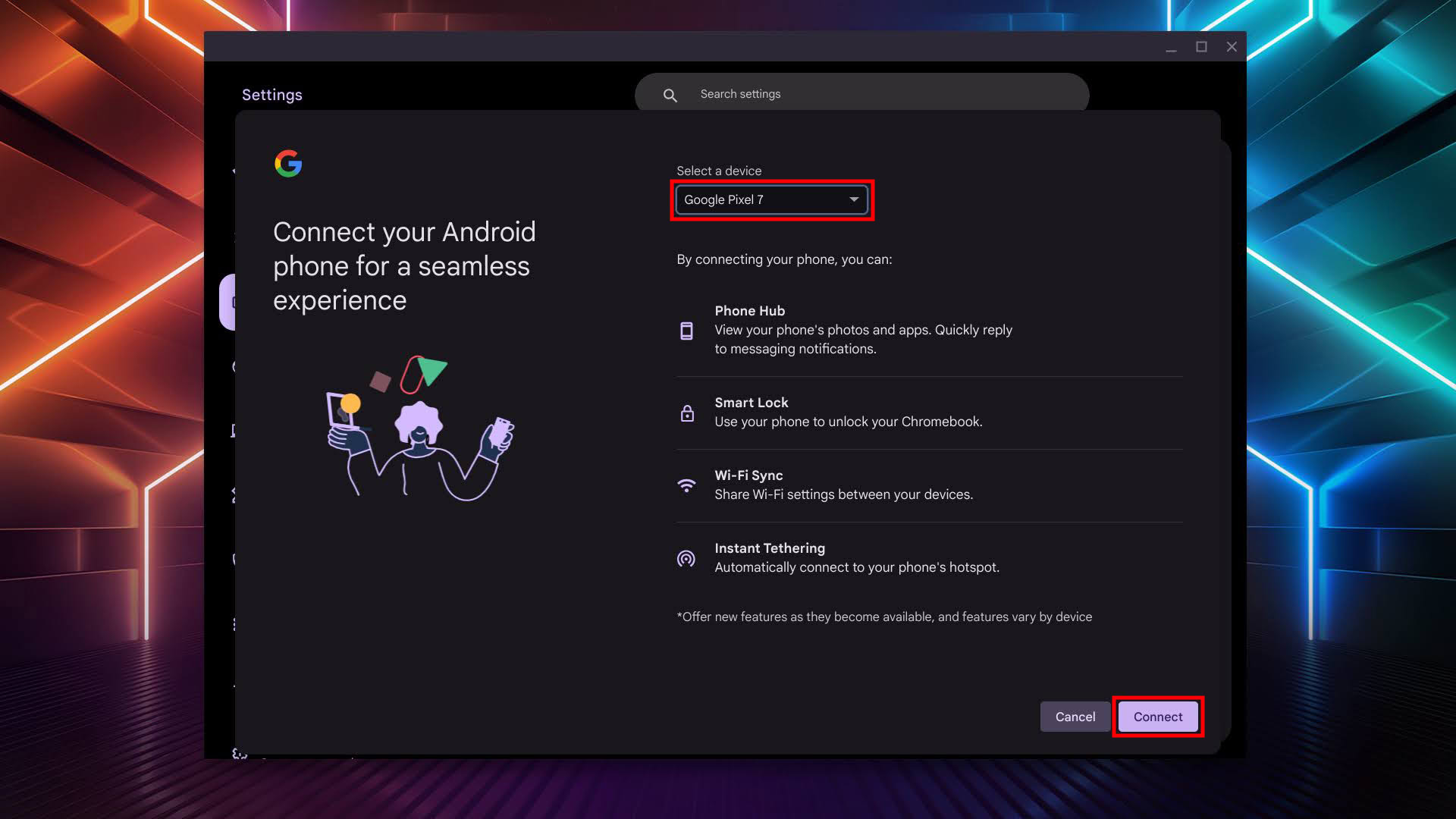Viewport: 1456px width, 819px height.
Task: Click the dropdown arrow in device selector
Action: coord(854,199)
